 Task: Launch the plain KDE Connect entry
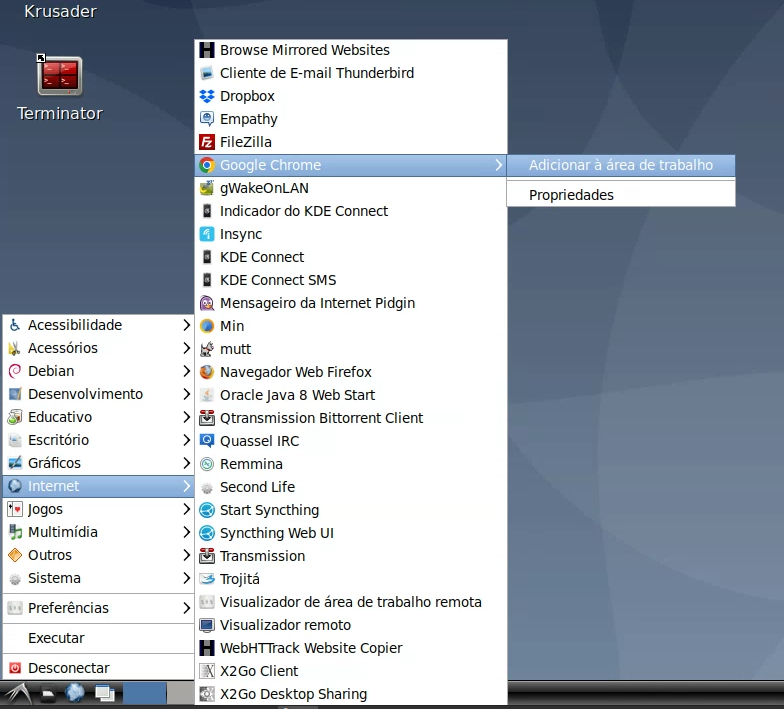click(351, 257)
